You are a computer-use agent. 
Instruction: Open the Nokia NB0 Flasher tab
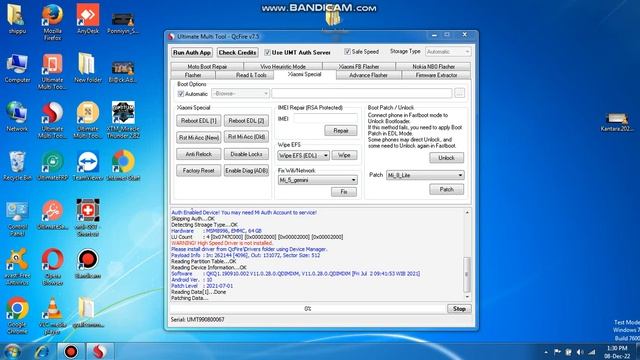tap(433, 66)
